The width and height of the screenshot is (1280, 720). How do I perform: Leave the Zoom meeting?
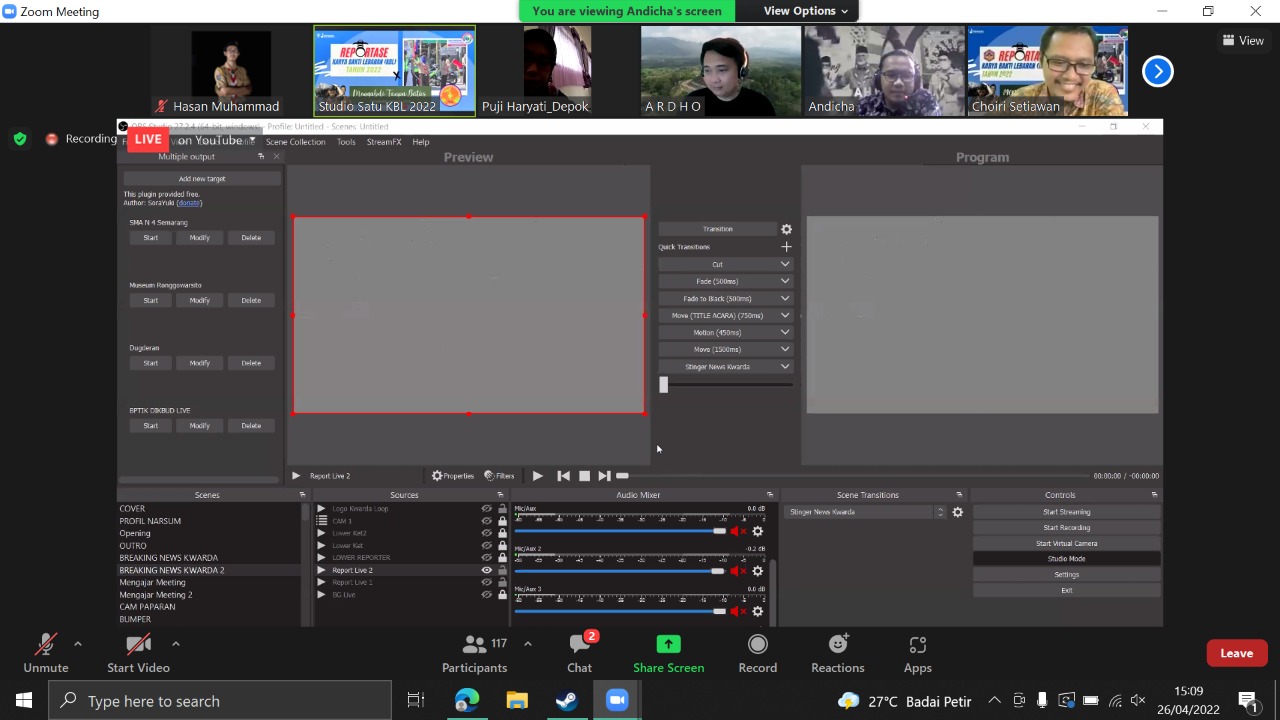click(x=1237, y=653)
